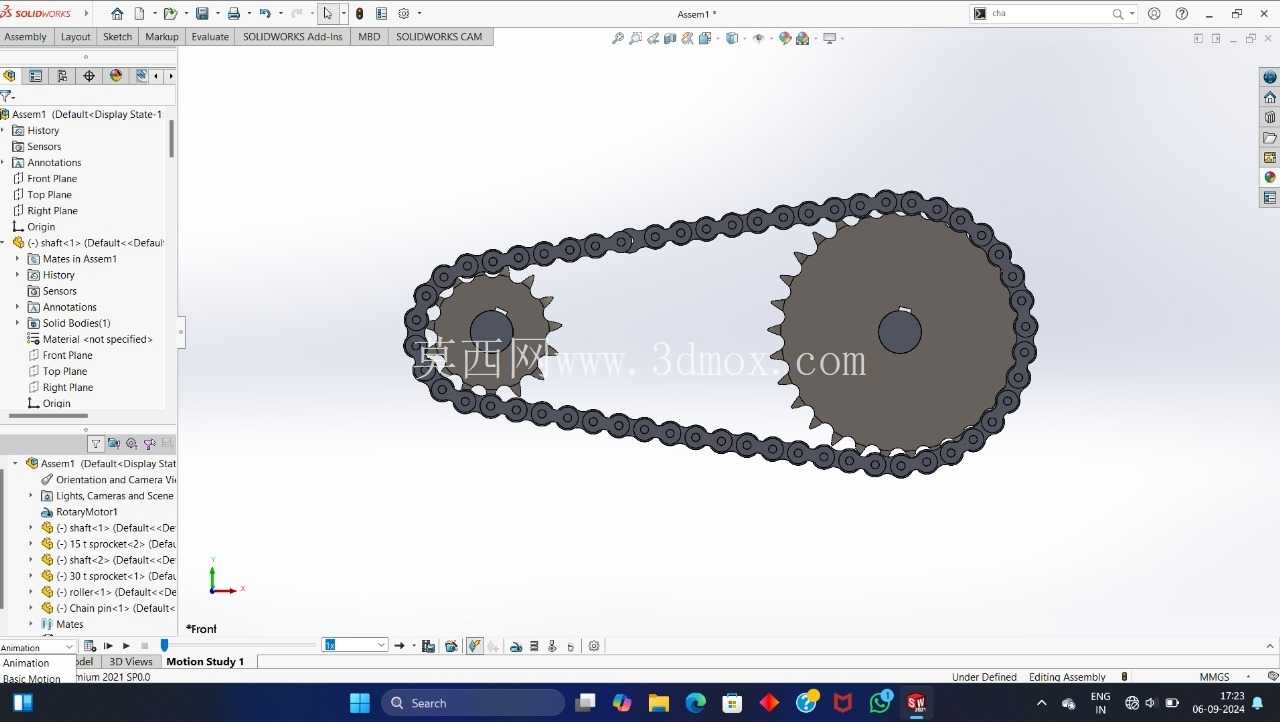Click Zoom to Area in the heads-up toolbar

click(x=636, y=39)
